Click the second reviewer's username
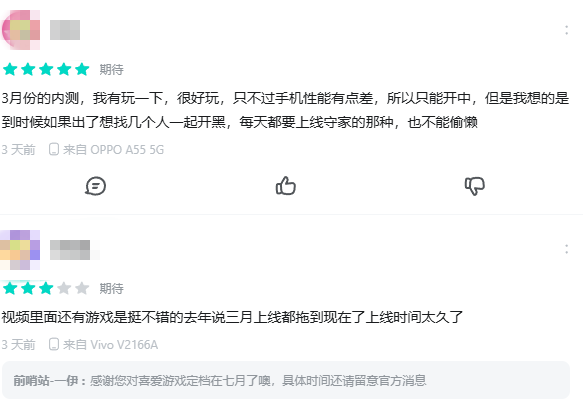This screenshot has height=399, width=583. [70, 250]
